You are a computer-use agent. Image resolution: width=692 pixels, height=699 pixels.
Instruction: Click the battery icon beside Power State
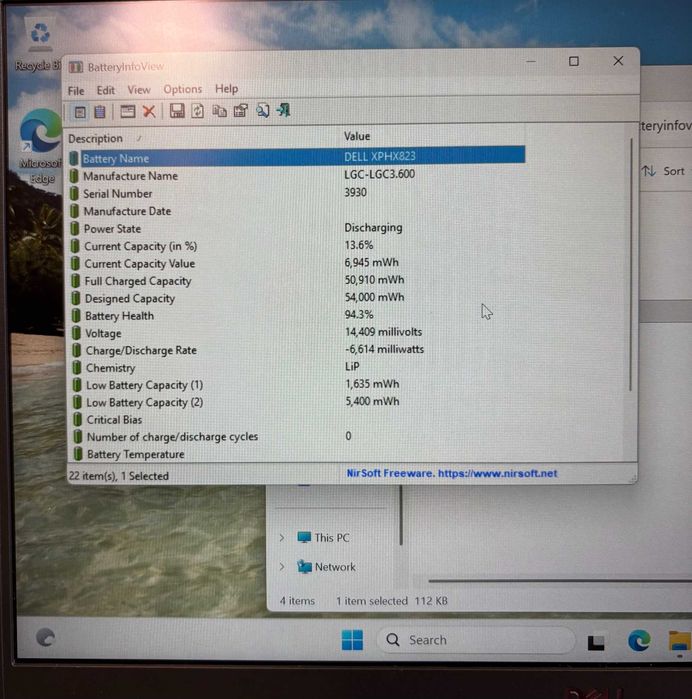click(x=75, y=229)
